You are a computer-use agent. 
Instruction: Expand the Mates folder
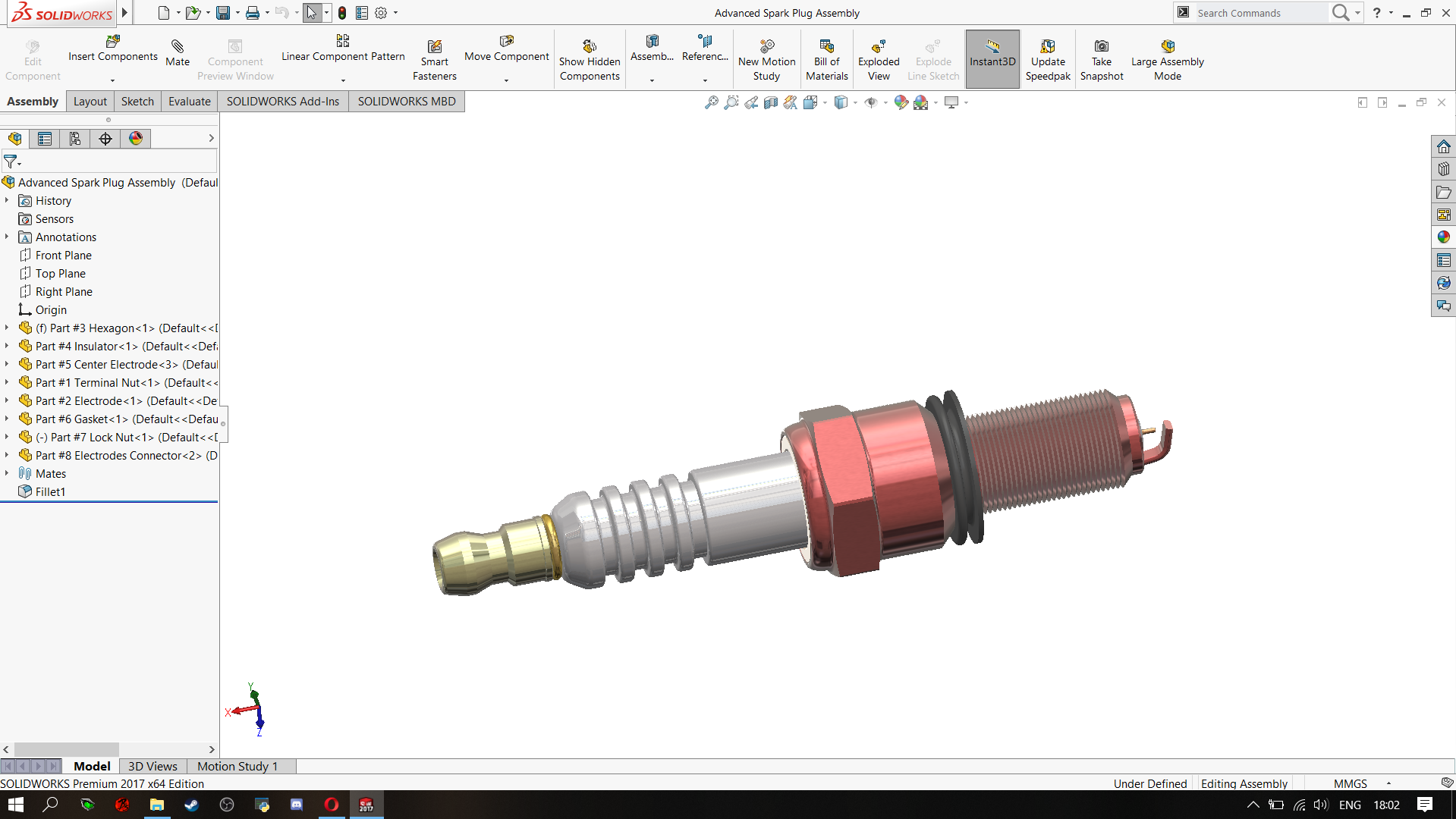point(7,474)
